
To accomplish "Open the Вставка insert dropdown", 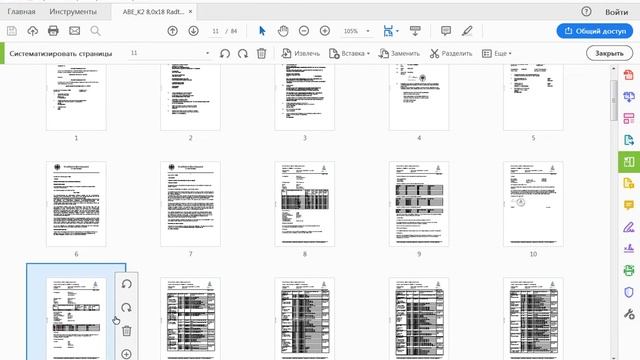I will tap(349, 53).
